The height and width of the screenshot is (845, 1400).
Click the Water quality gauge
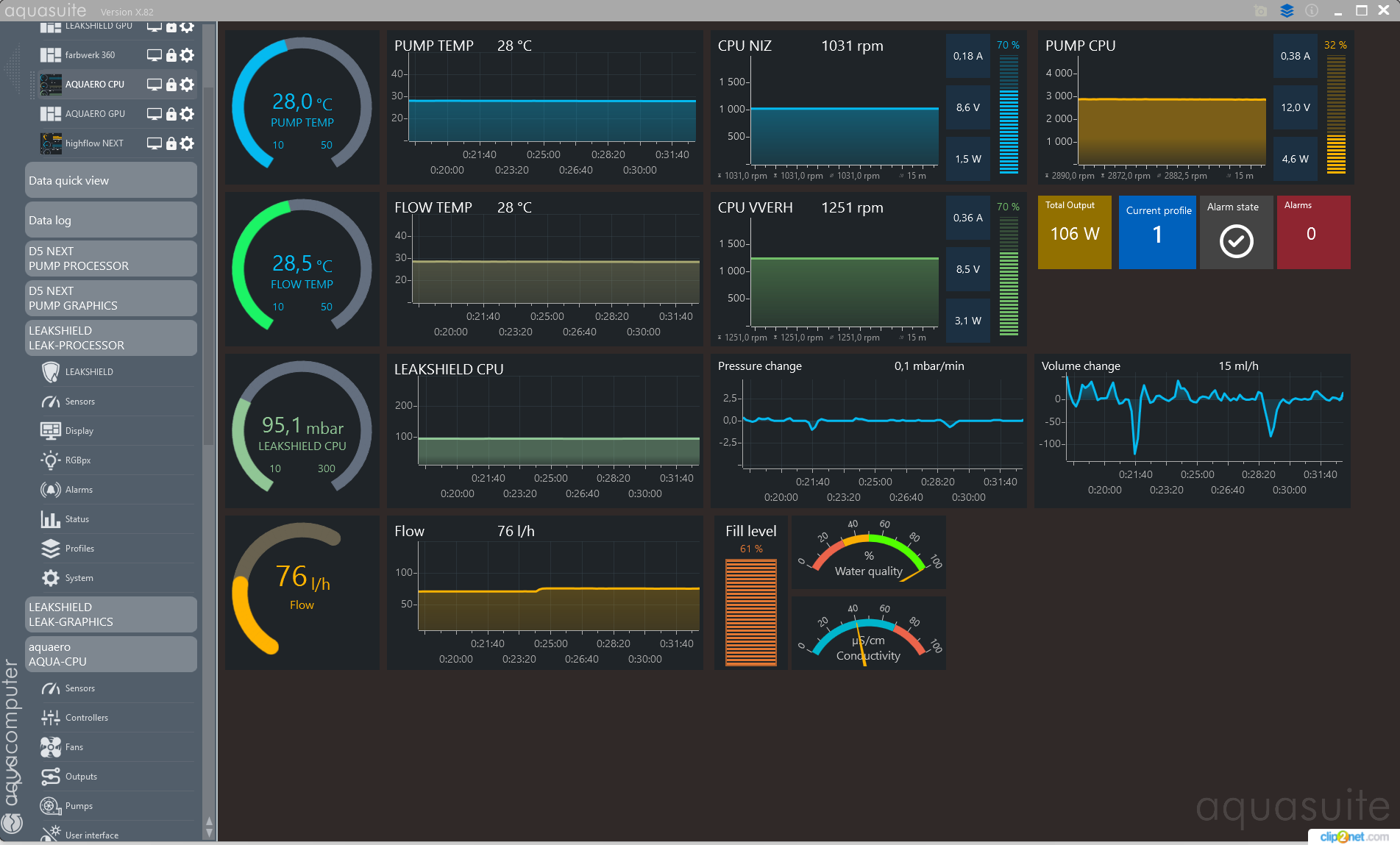tap(869, 553)
